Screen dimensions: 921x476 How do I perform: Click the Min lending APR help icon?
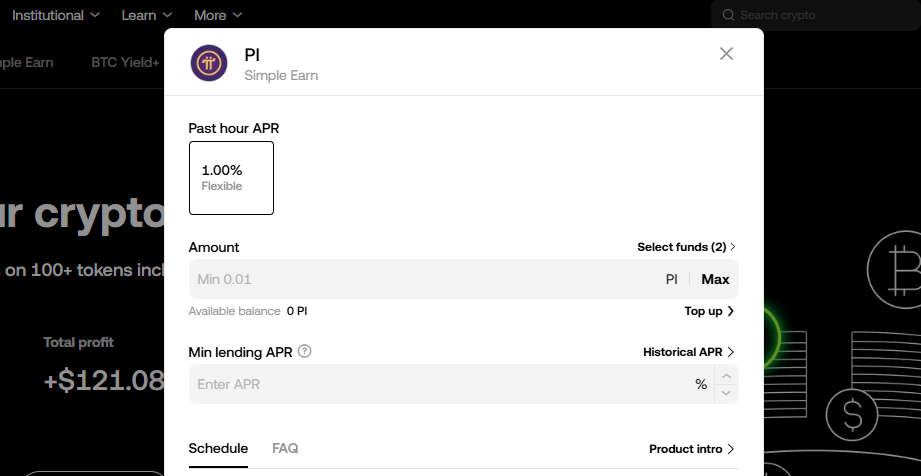click(x=305, y=351)
